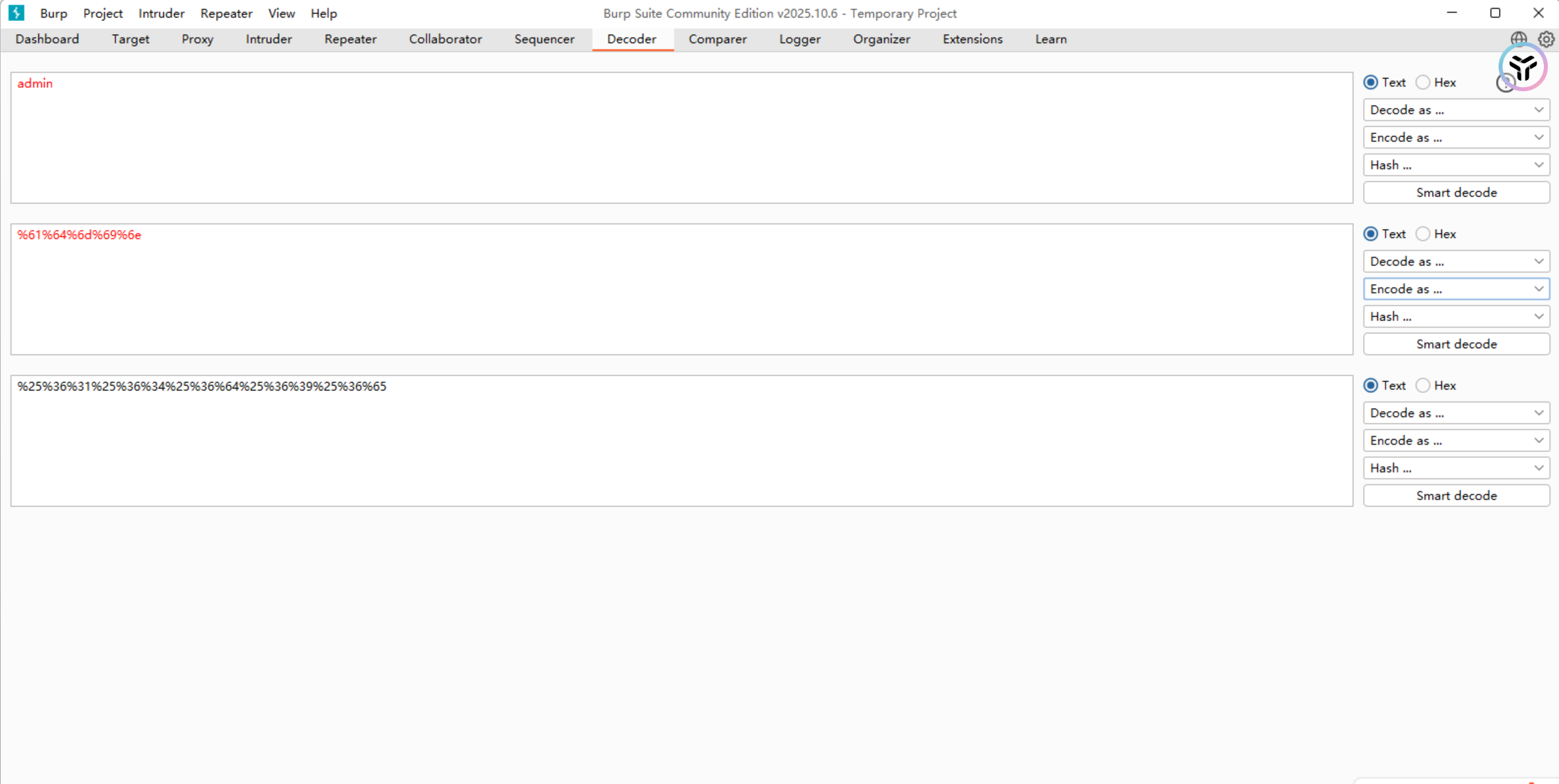Expand the first Hash dropdown arrow
This screenshot has height=784, width=1559.
[1539, 165]
